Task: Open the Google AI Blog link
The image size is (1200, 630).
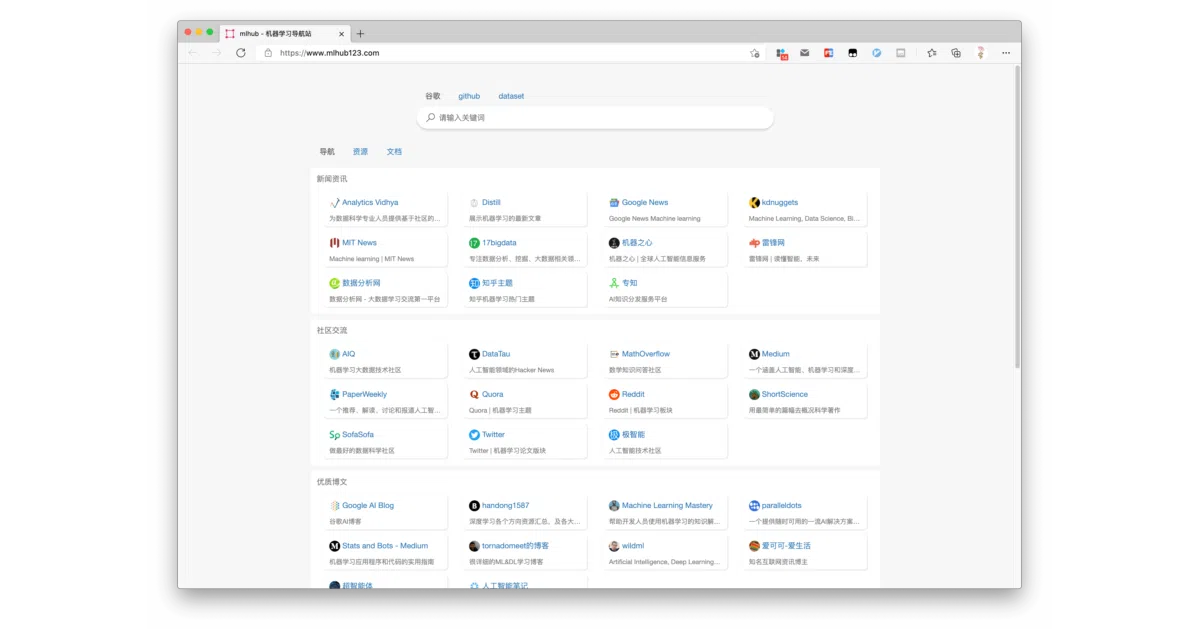Action: point(368,506)
